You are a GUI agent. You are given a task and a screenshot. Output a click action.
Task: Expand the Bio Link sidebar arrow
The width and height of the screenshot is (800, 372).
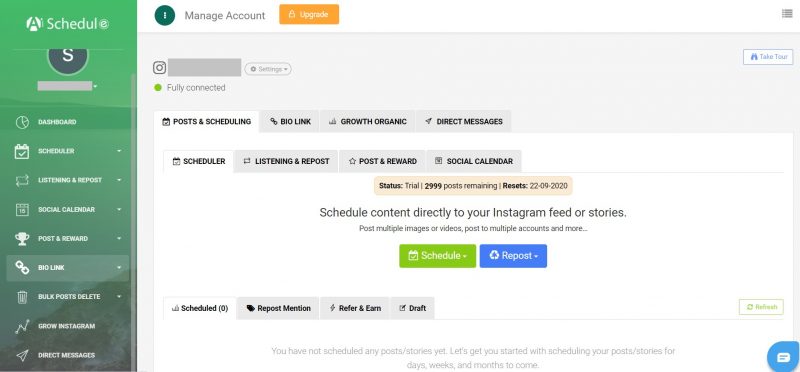[x=119, y=268]
